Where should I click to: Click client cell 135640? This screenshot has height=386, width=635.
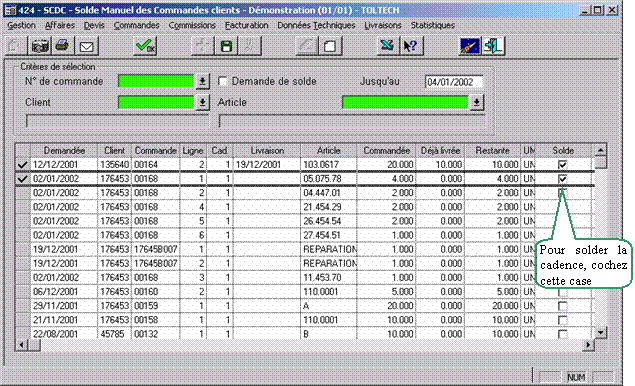tap(114, 165)
